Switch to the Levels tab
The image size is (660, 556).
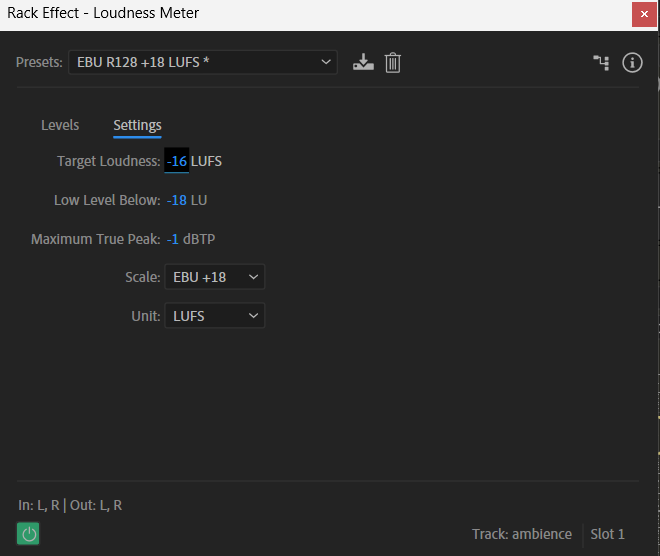60,125
